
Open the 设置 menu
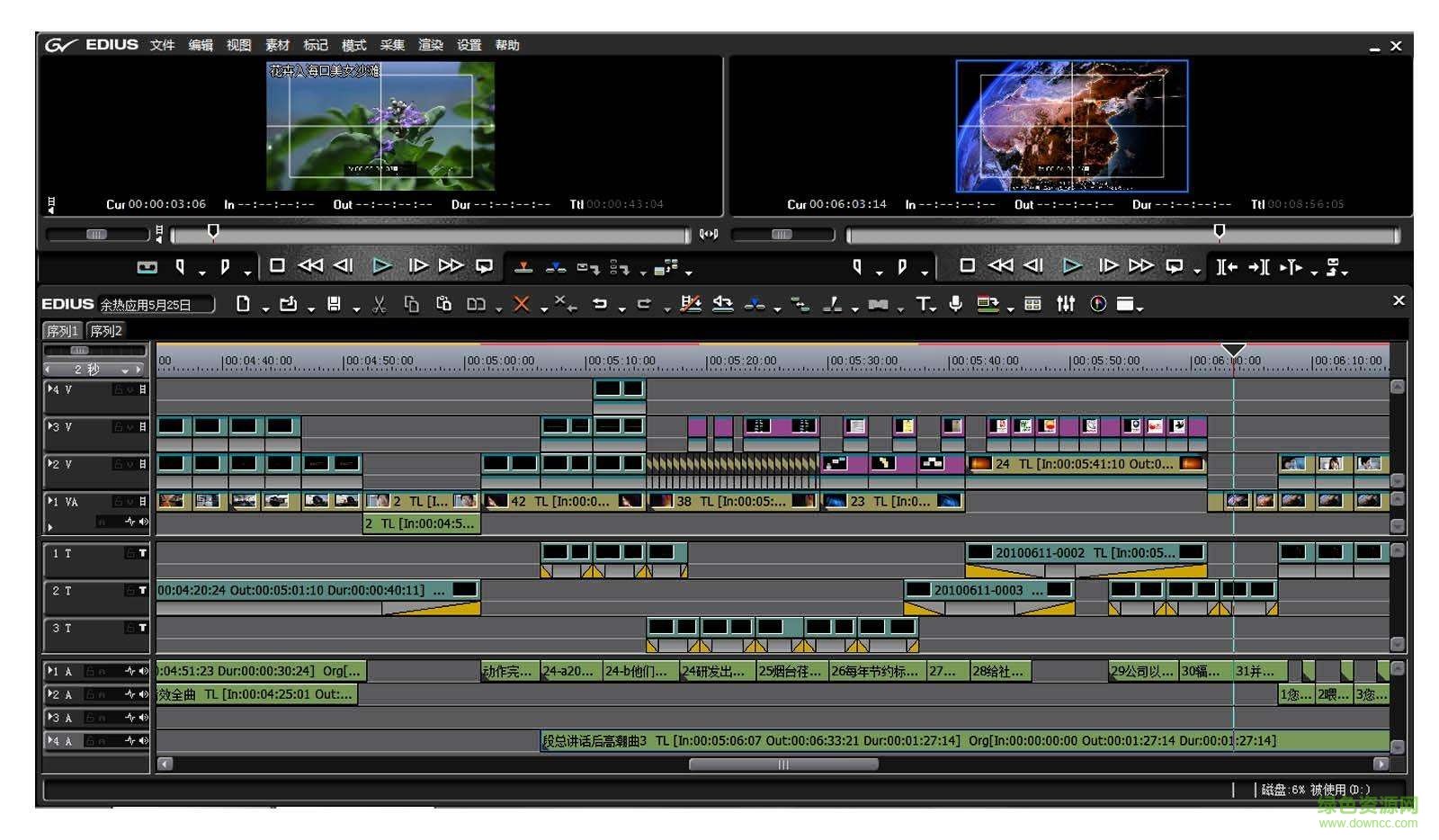pos(469,45)
